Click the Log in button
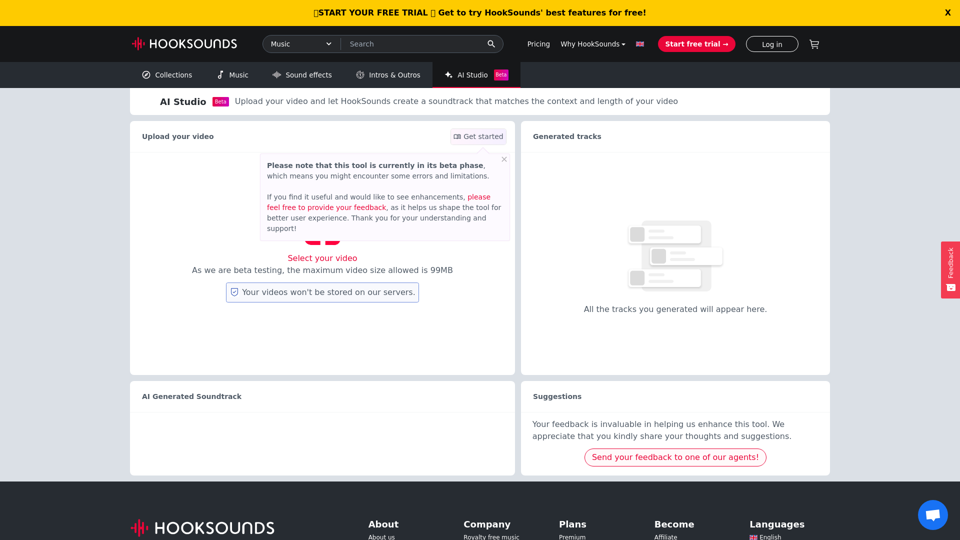This screenshot has width=960, height=540. (771, 44)
